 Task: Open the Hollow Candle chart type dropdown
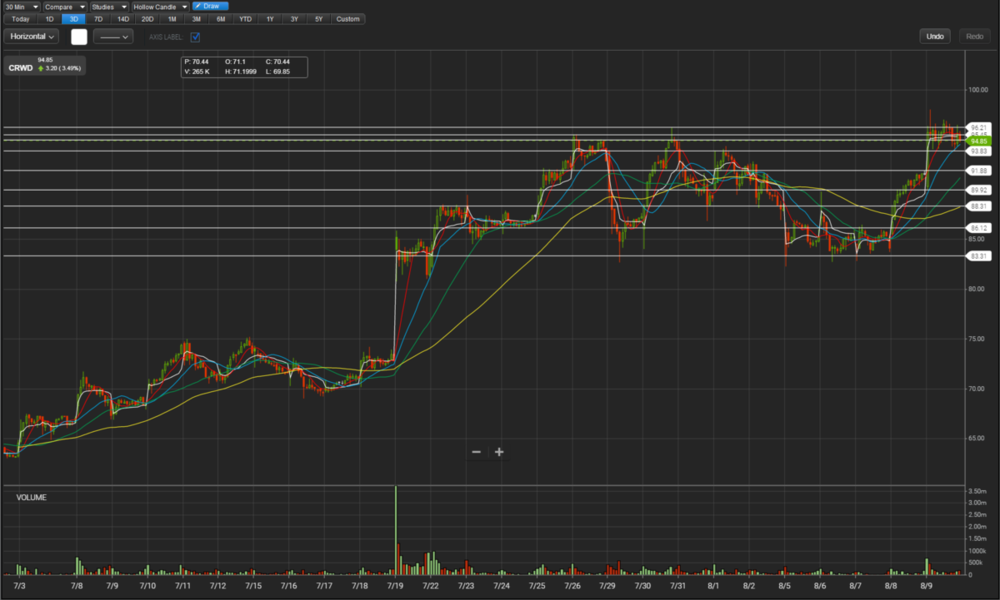click(x=160, y=6)
